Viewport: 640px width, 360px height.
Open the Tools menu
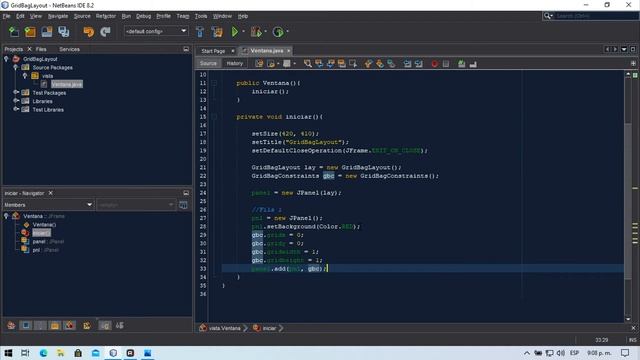point(201,16)
